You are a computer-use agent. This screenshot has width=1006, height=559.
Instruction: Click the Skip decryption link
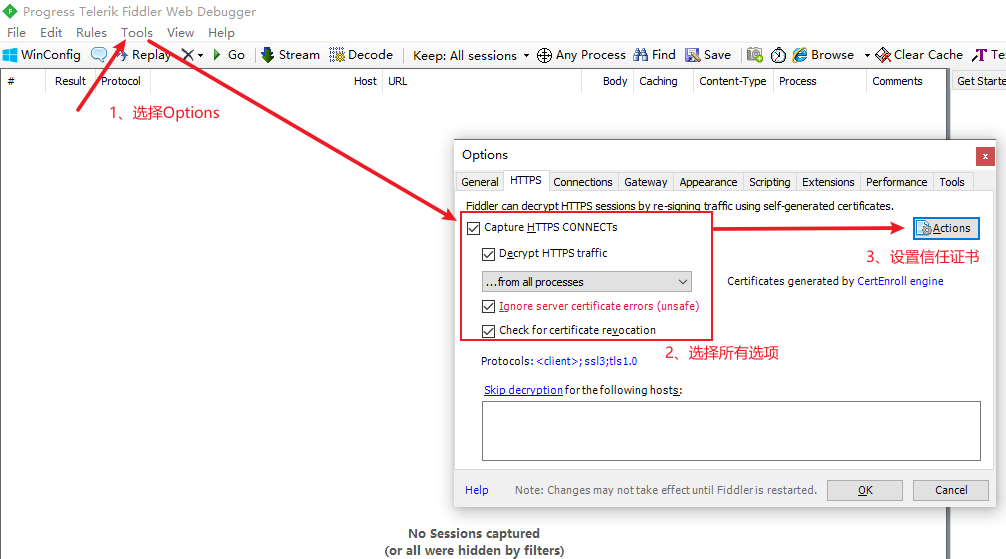click(x=523, y=390)
